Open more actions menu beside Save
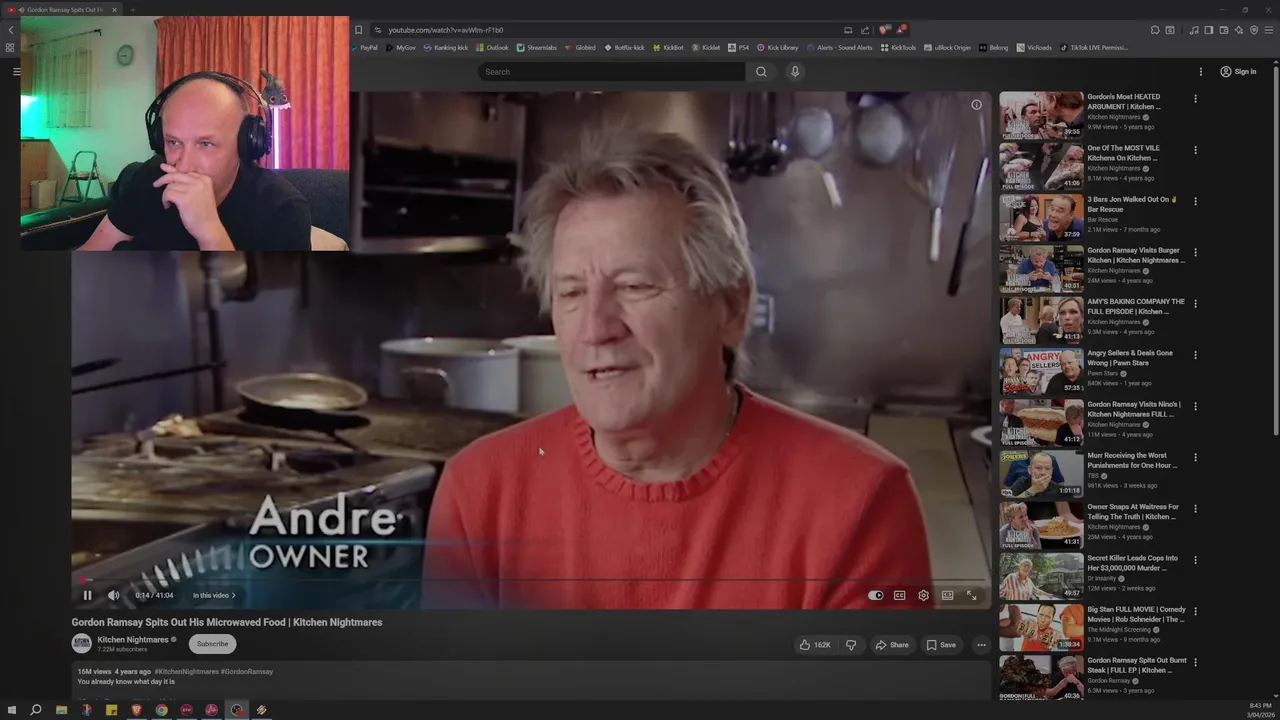 [x=981, y=645]
